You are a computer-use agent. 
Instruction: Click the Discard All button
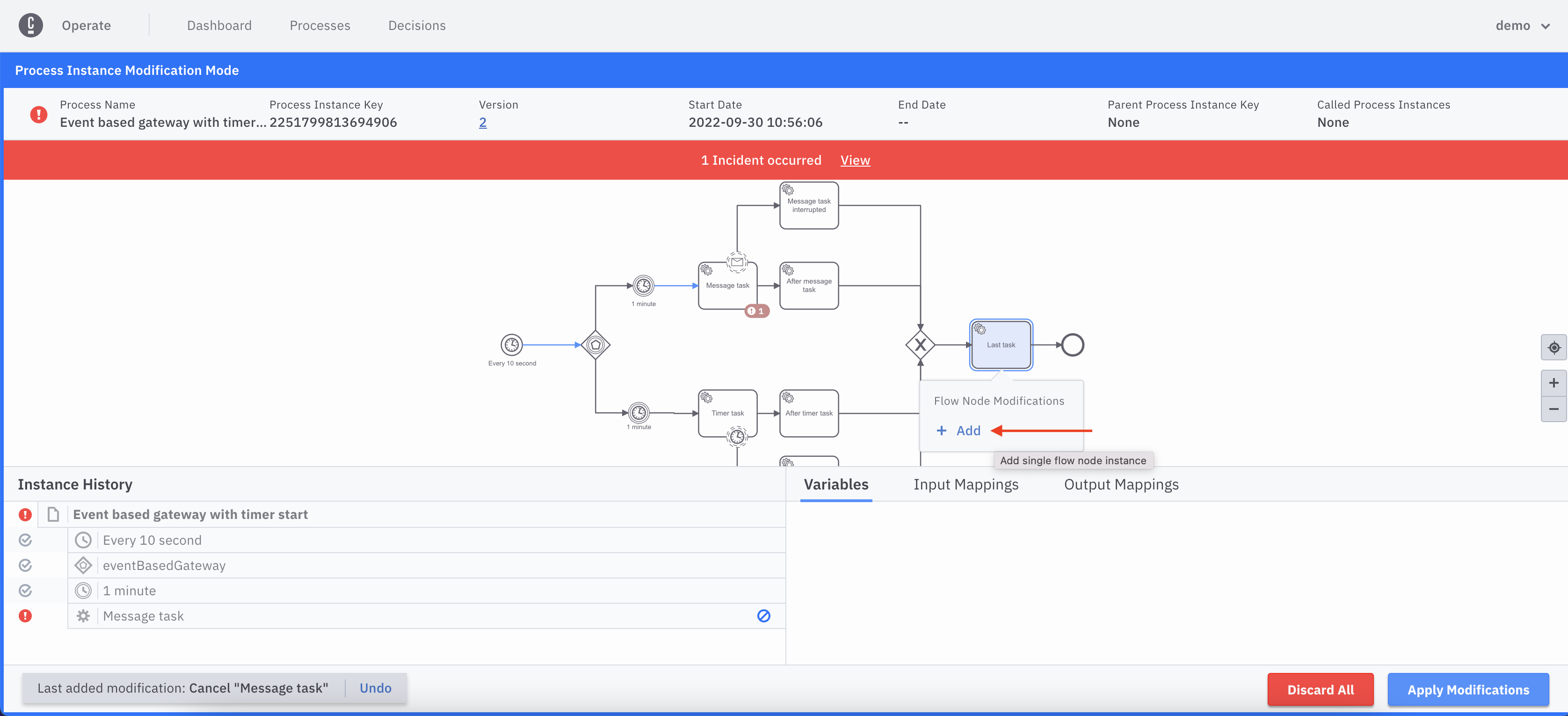tap(1320, 689)
